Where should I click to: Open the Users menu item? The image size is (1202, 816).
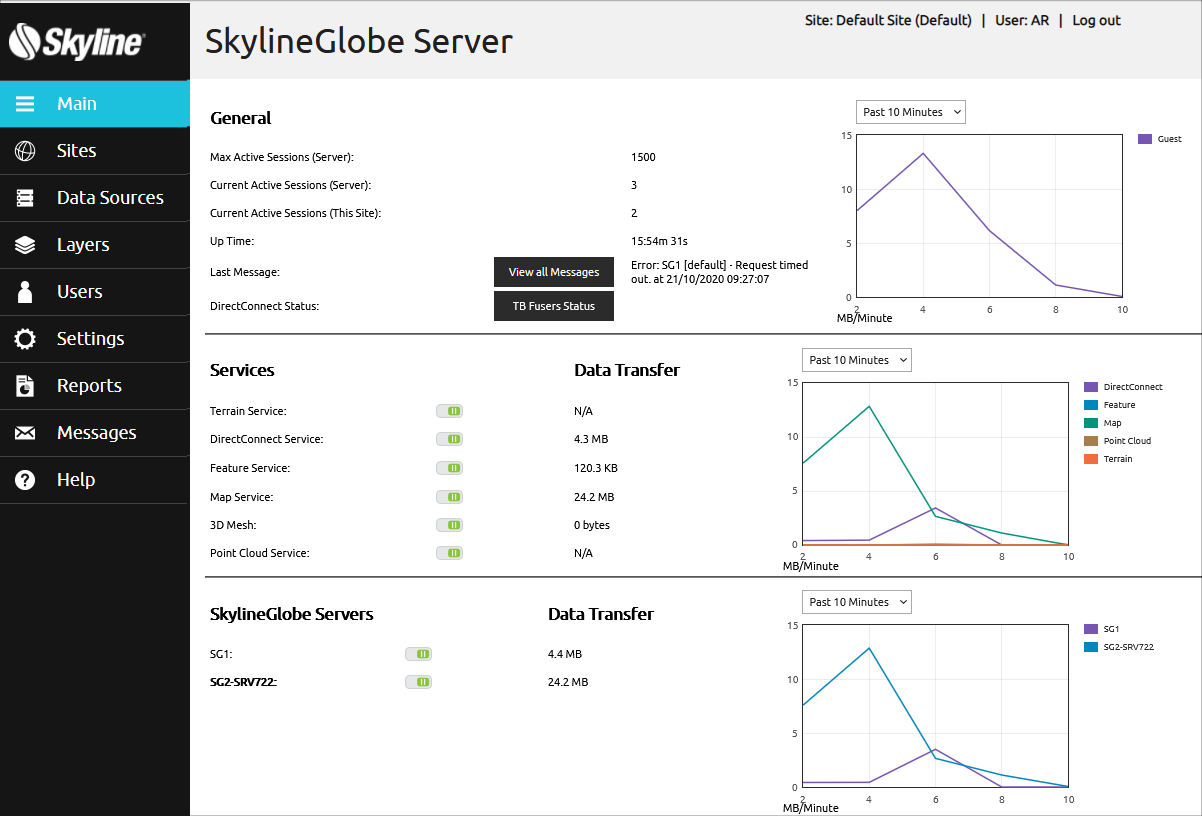point(95,292)
